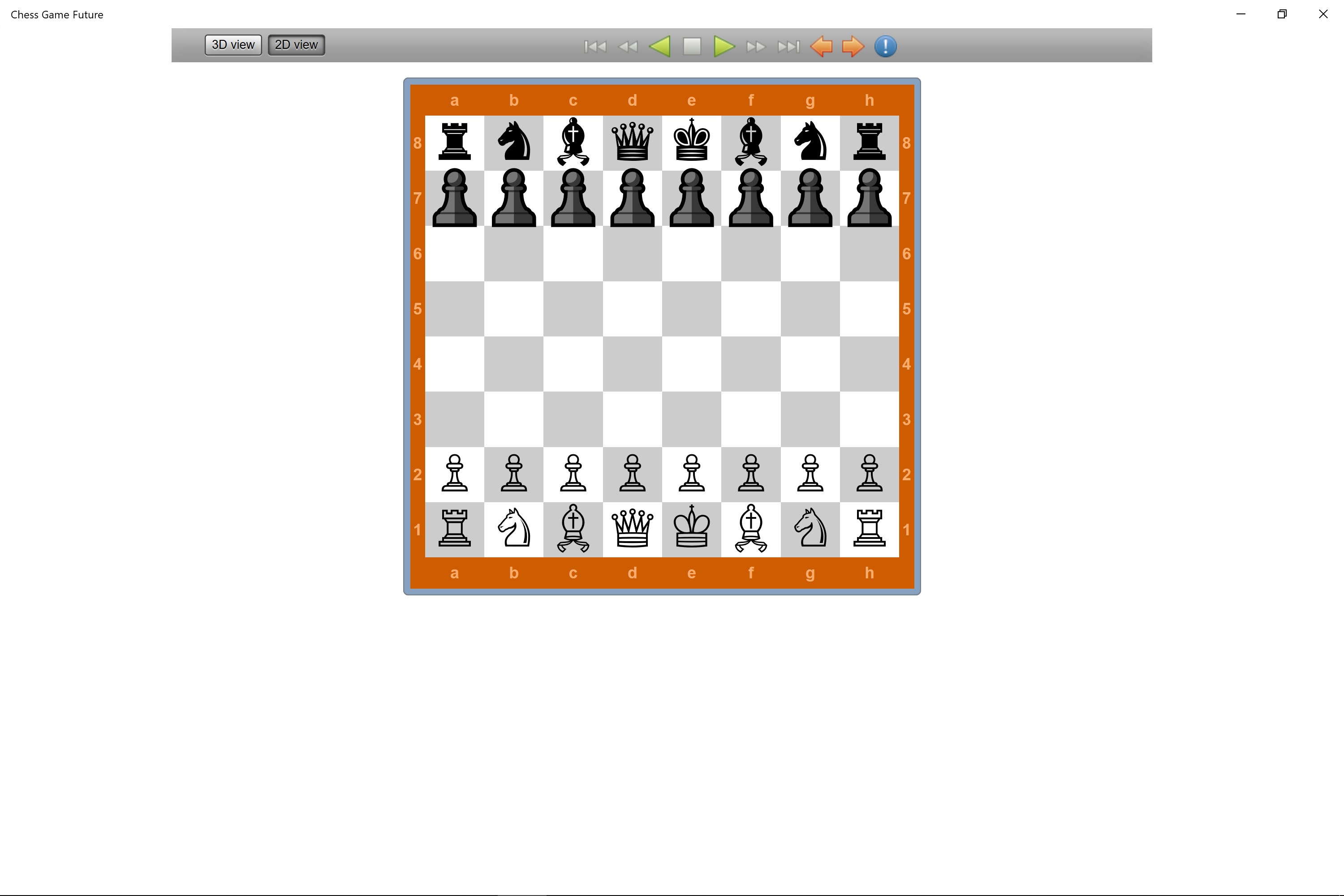Click the fast forward double-arrow icon

click(755, 46)
